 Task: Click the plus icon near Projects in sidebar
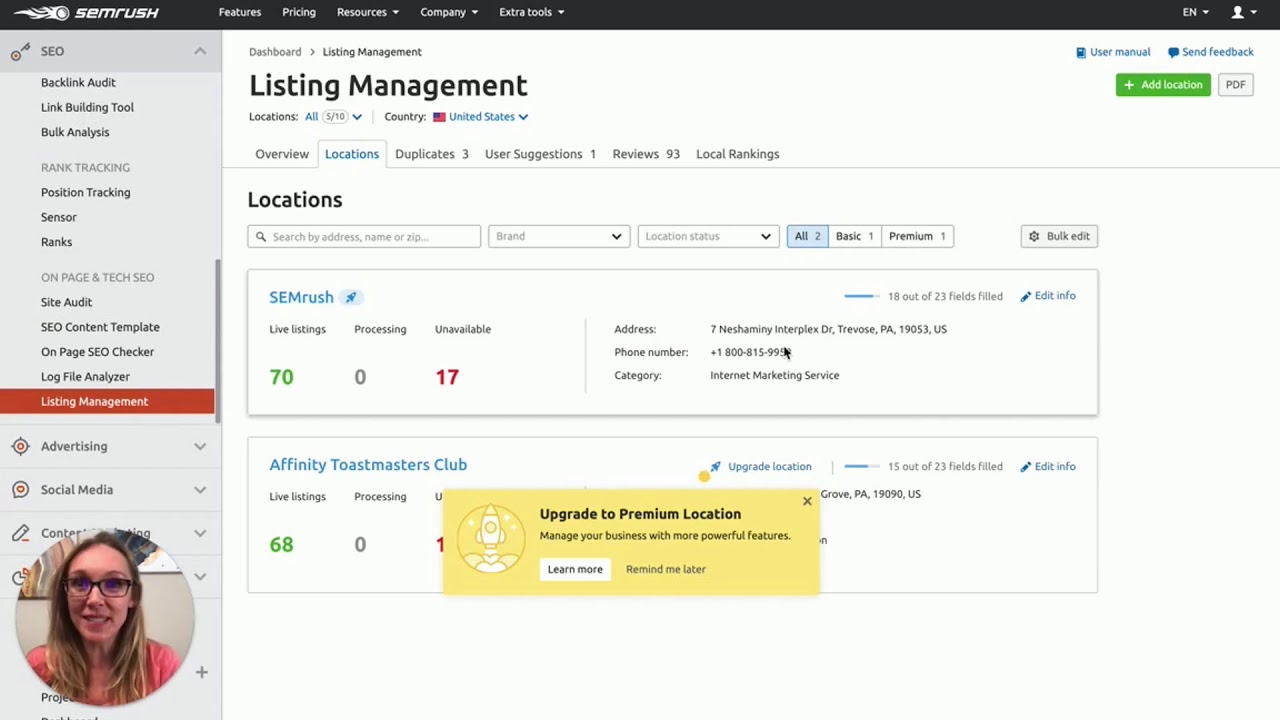(x=201, y=672)
